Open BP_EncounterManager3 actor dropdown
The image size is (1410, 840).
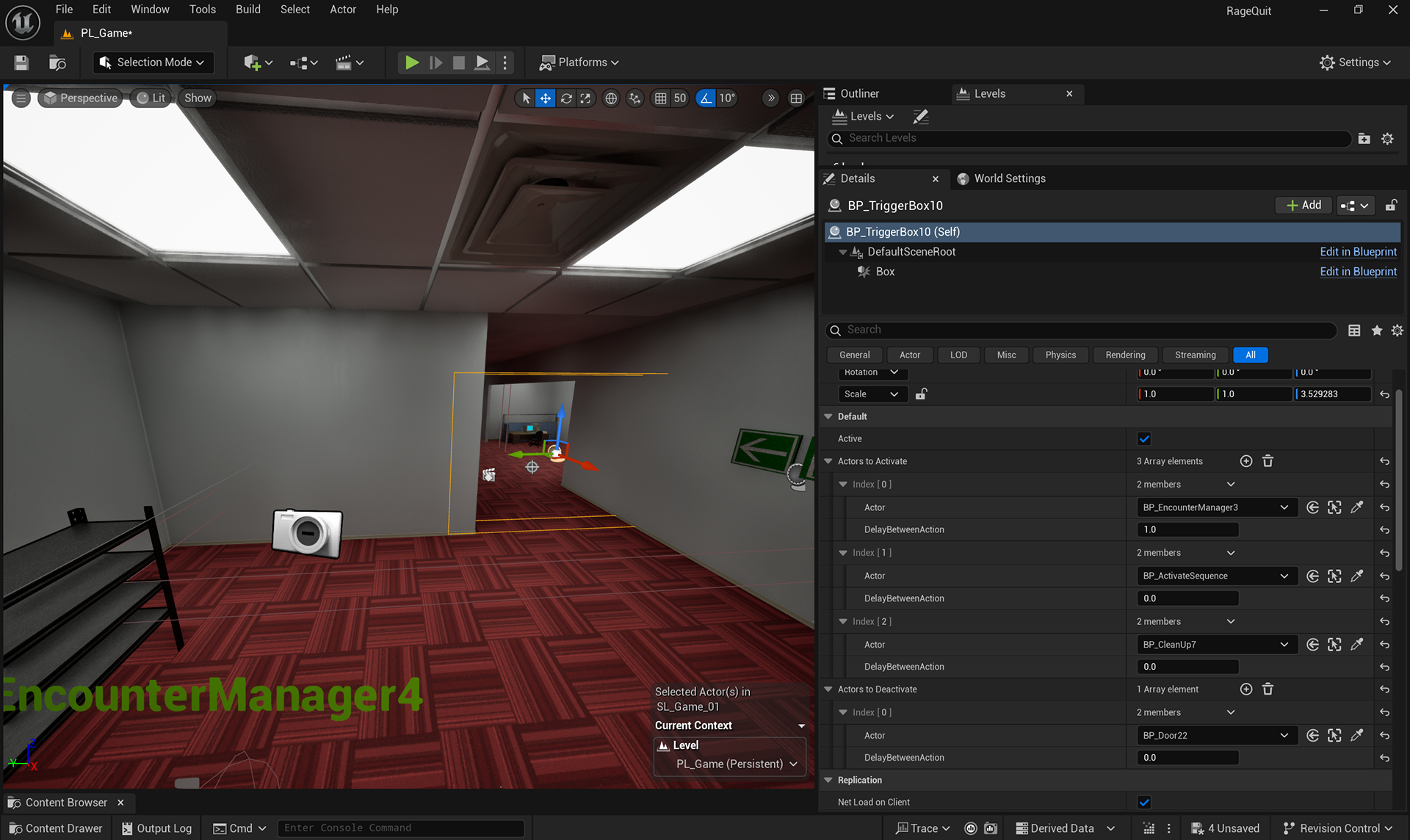tap(1216, 507)
